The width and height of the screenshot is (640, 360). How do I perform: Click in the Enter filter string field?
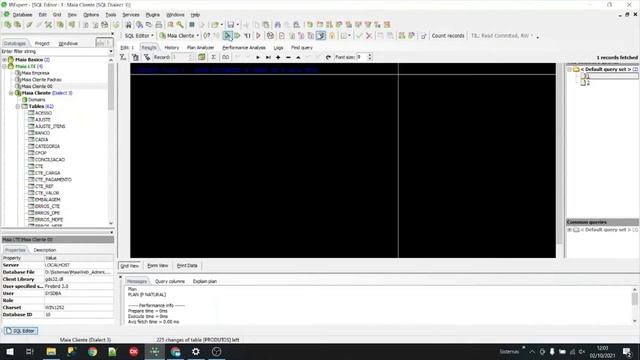pyautogui.click(x=54, y=51)
